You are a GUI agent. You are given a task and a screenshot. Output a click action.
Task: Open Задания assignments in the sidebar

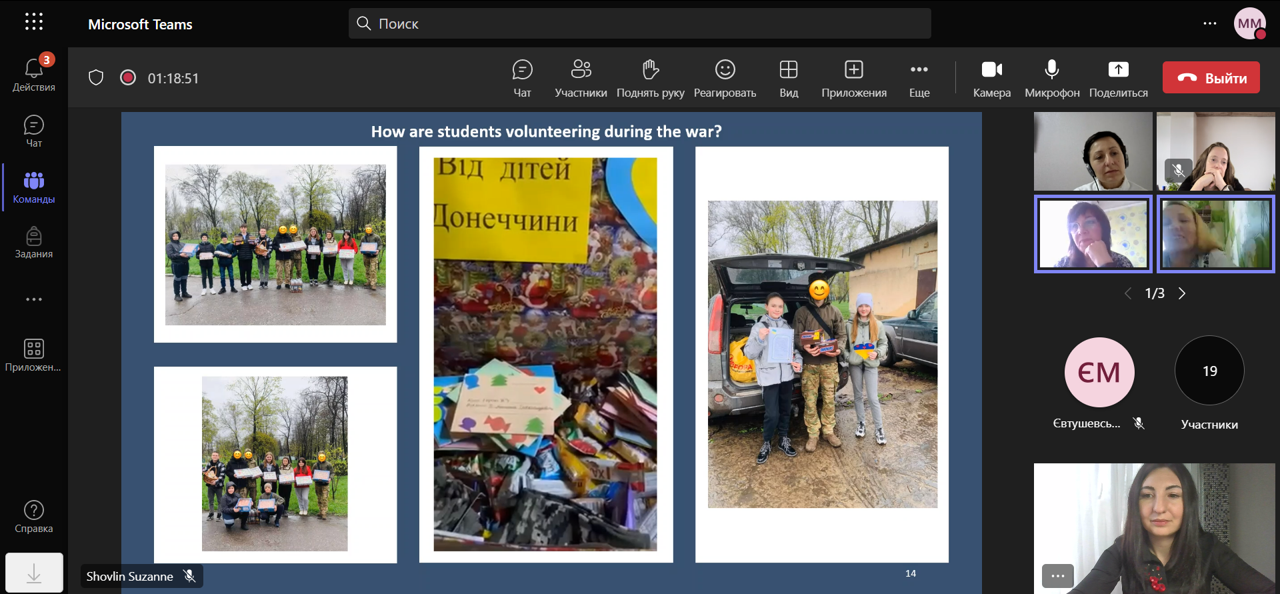pos(34,242)
